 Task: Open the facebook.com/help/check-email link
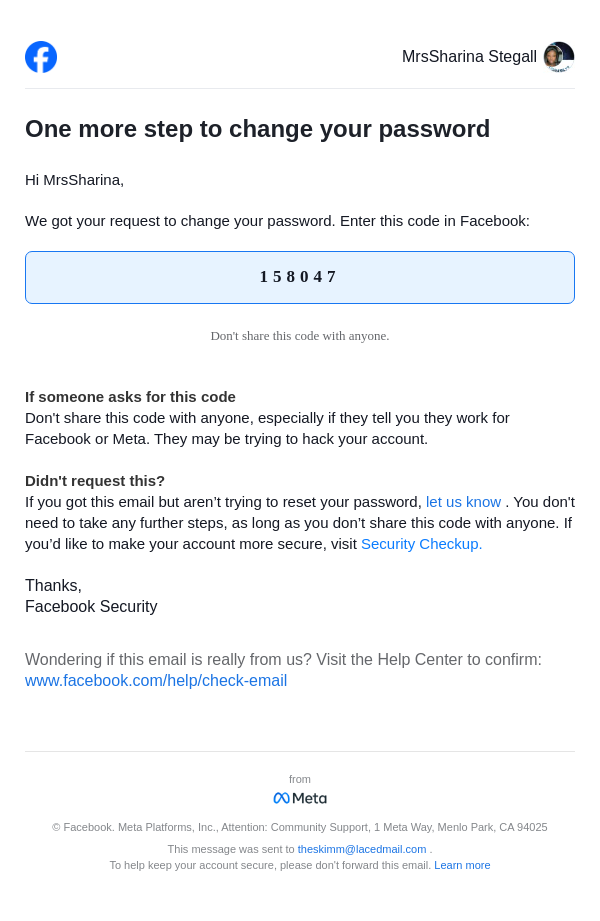point(156,681)
